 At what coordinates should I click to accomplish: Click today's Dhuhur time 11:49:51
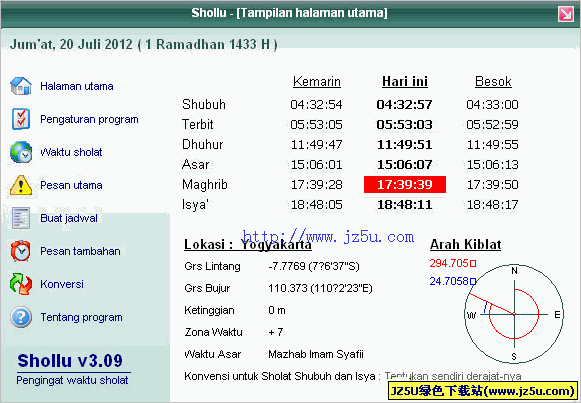coord(405,144)
